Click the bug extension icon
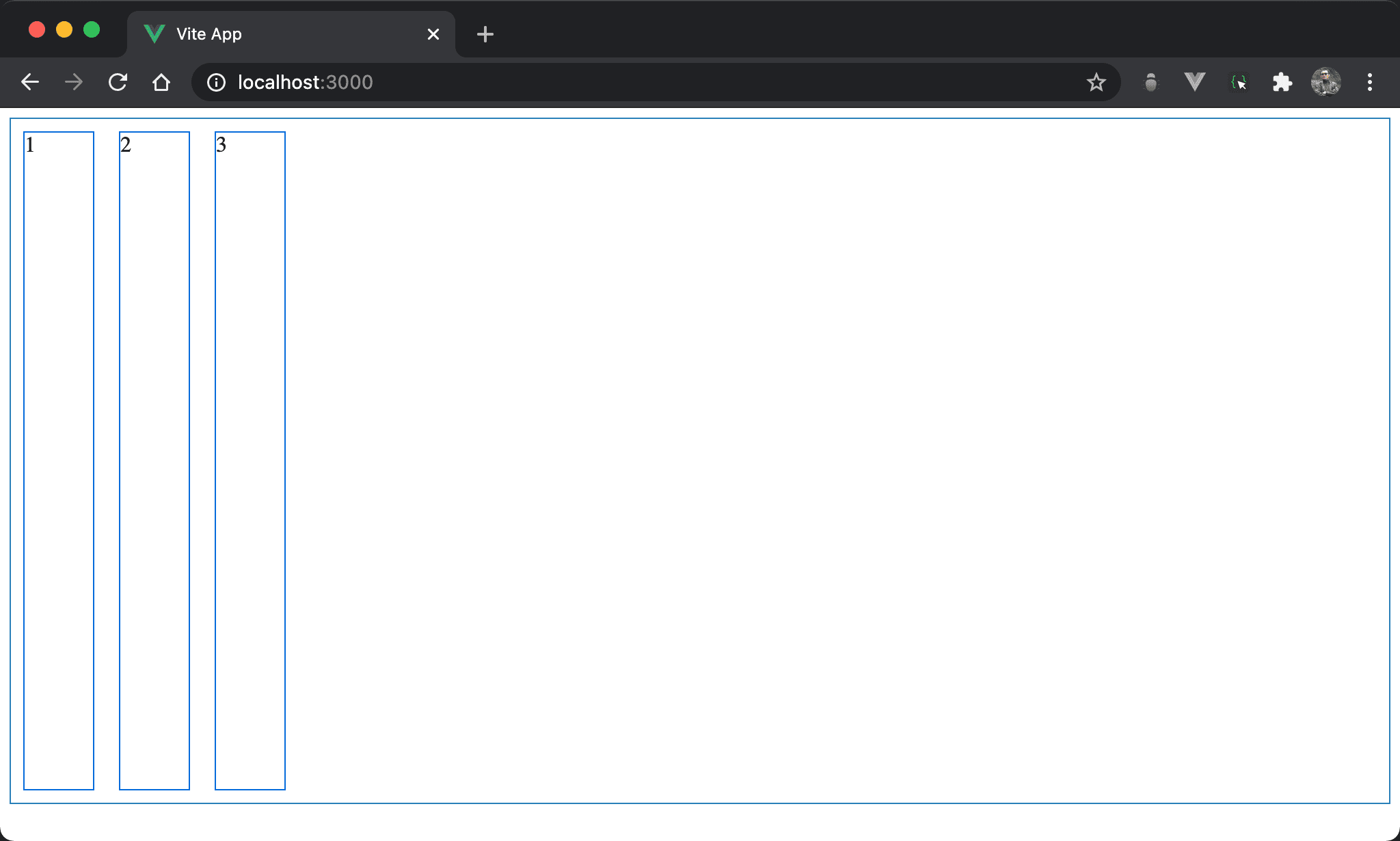 point(1151,83)
